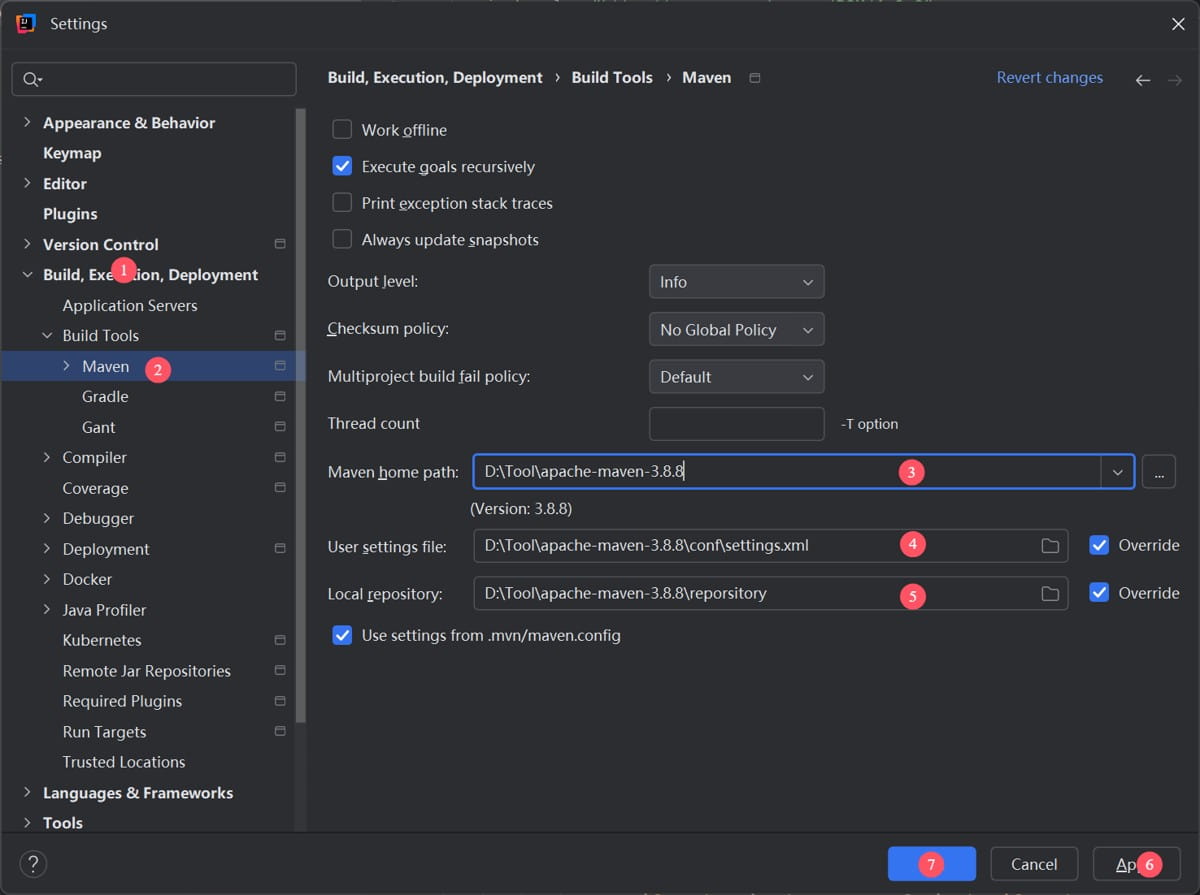Click project icon next to Build Tools
The height and width of the screenshot is (895, 1200).
280,336
